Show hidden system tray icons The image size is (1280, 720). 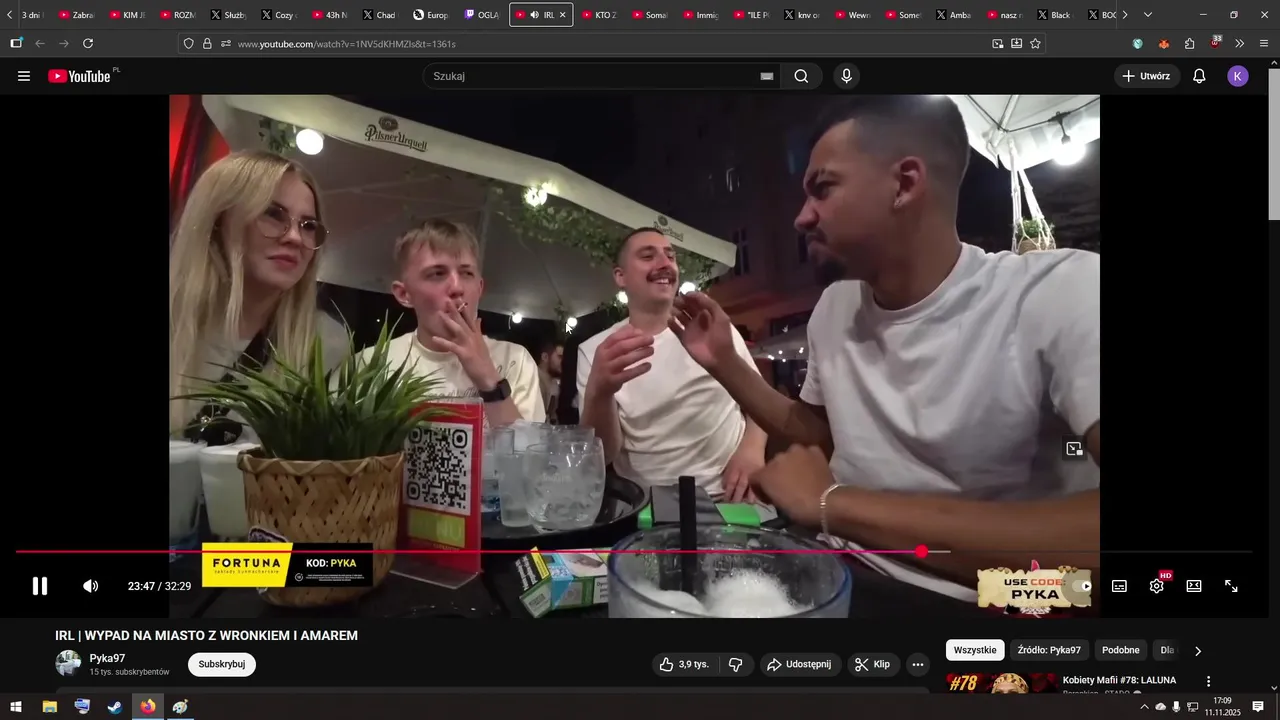(1144, 707)
